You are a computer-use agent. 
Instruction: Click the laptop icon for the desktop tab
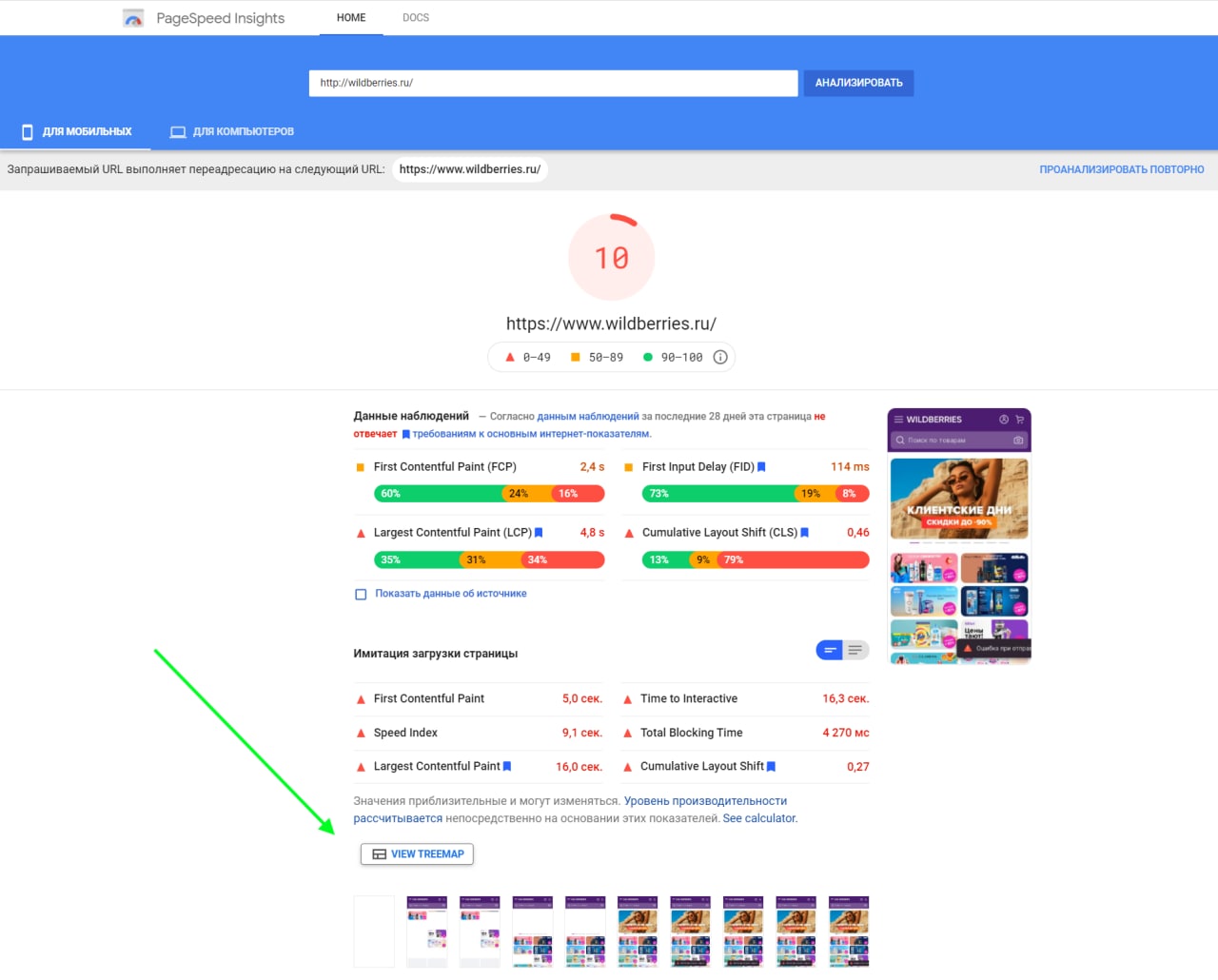click(x=178, y=131)
